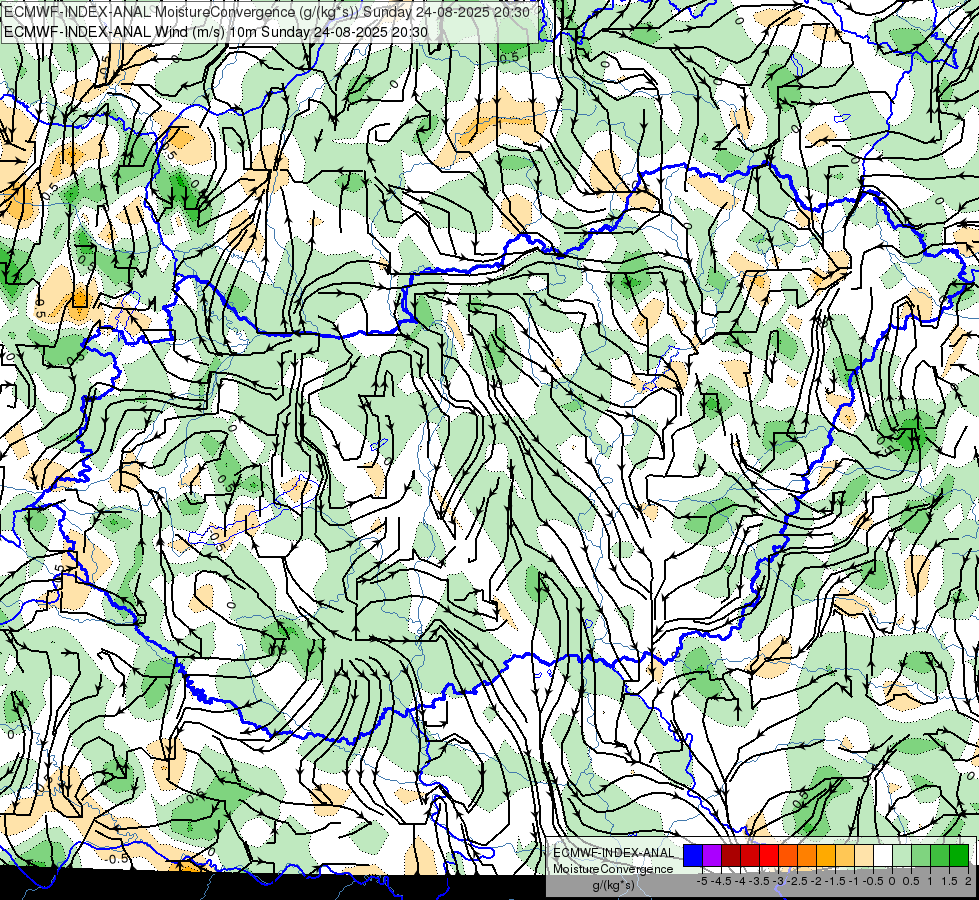
Task: Click the -2.5 tick label in legend
Action: tap(797, 881)
